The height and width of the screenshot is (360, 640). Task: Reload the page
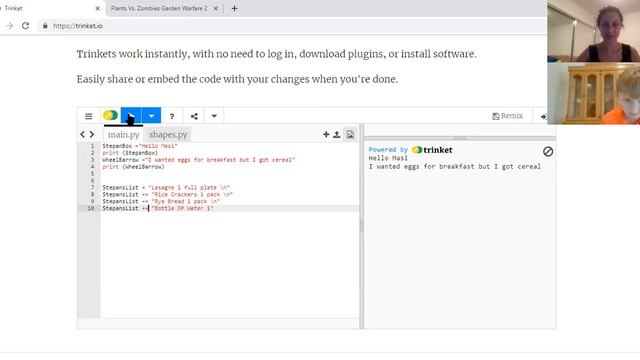(x=25, y=26)
